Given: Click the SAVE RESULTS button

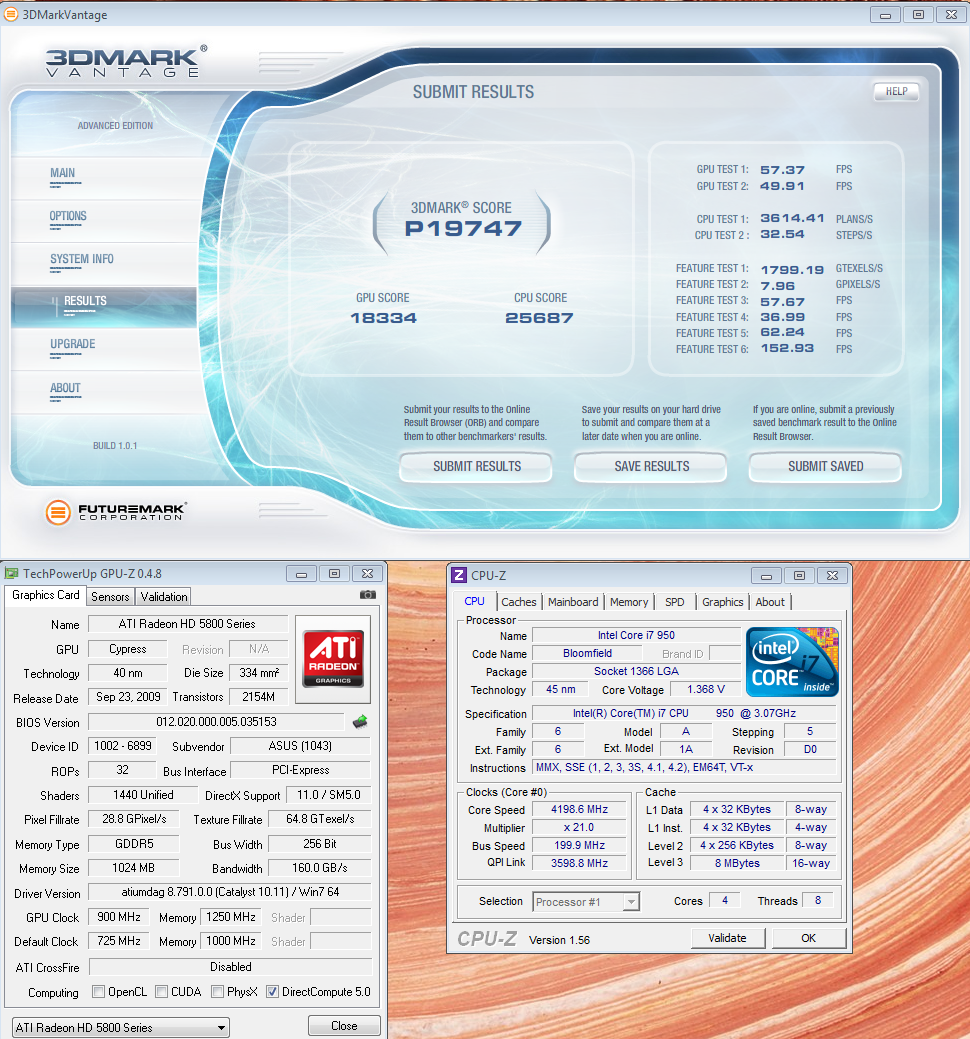Looking at the screenshot, I should pyautogui.click(x=651, y=466).
